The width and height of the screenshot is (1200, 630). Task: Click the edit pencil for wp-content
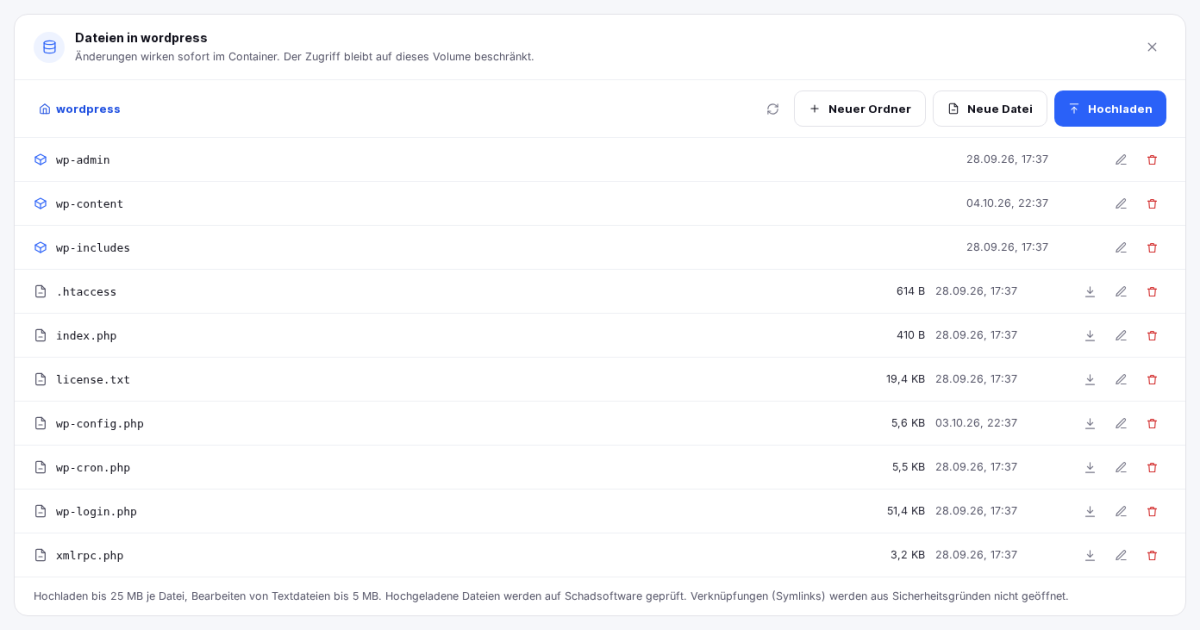point(1121,204)
